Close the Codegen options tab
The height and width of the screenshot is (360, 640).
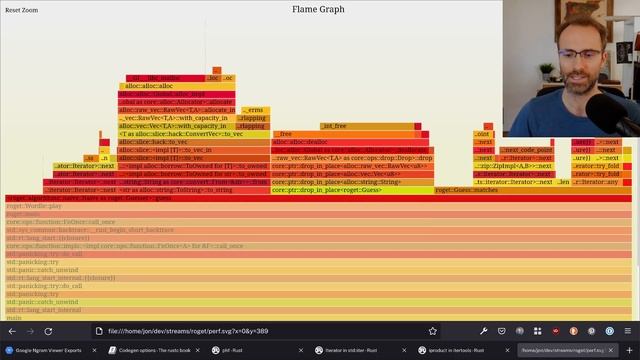tap(198, 350)
